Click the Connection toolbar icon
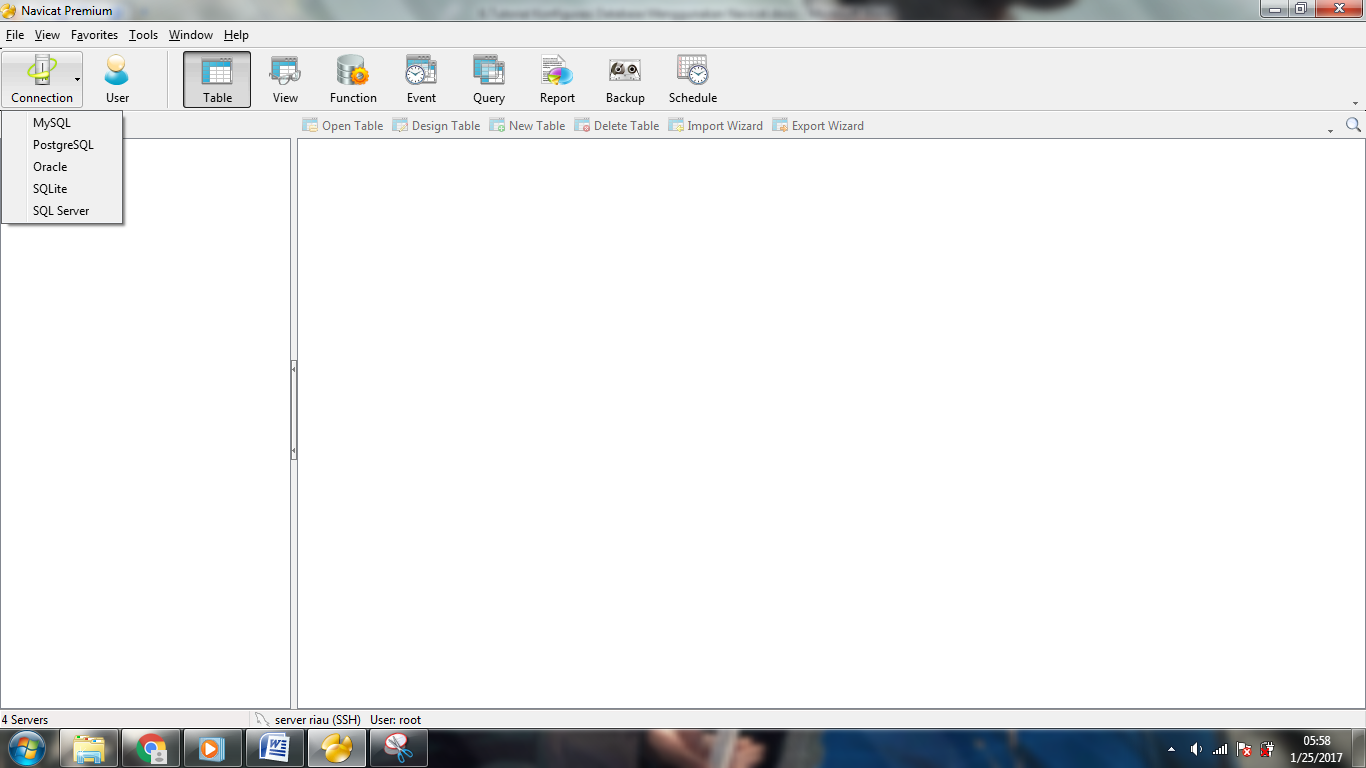This screenshot has height=768, width=1366. pyautogui.click(x=42, y=80)
